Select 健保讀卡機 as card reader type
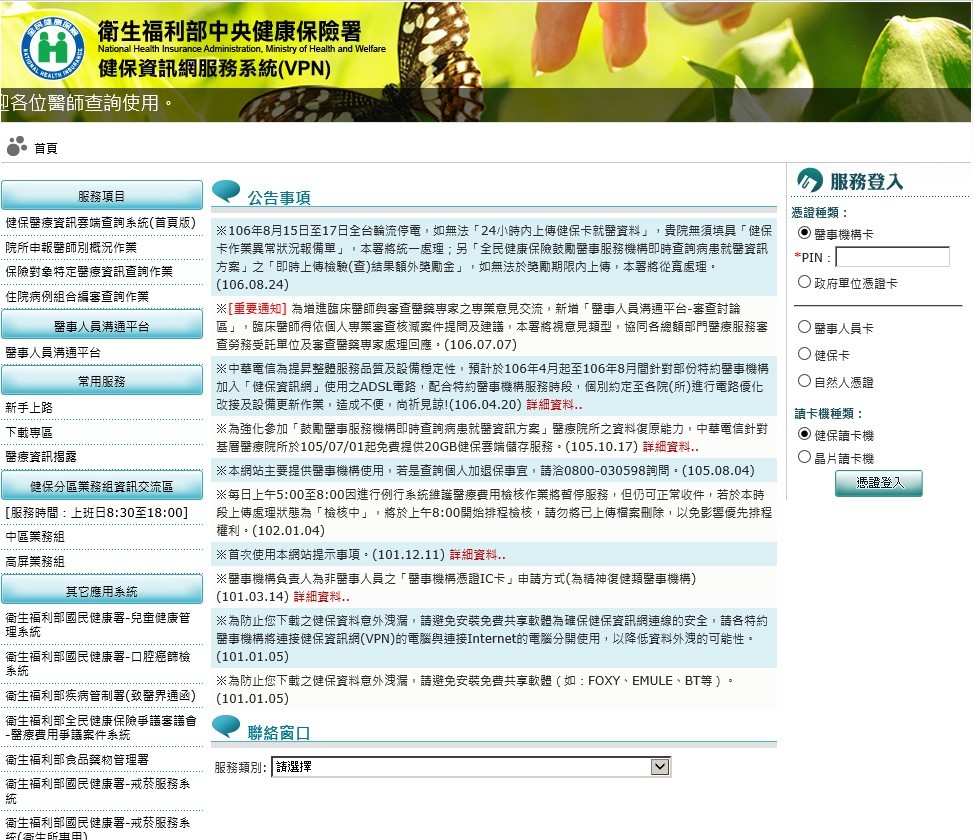 tap(804, 434)
